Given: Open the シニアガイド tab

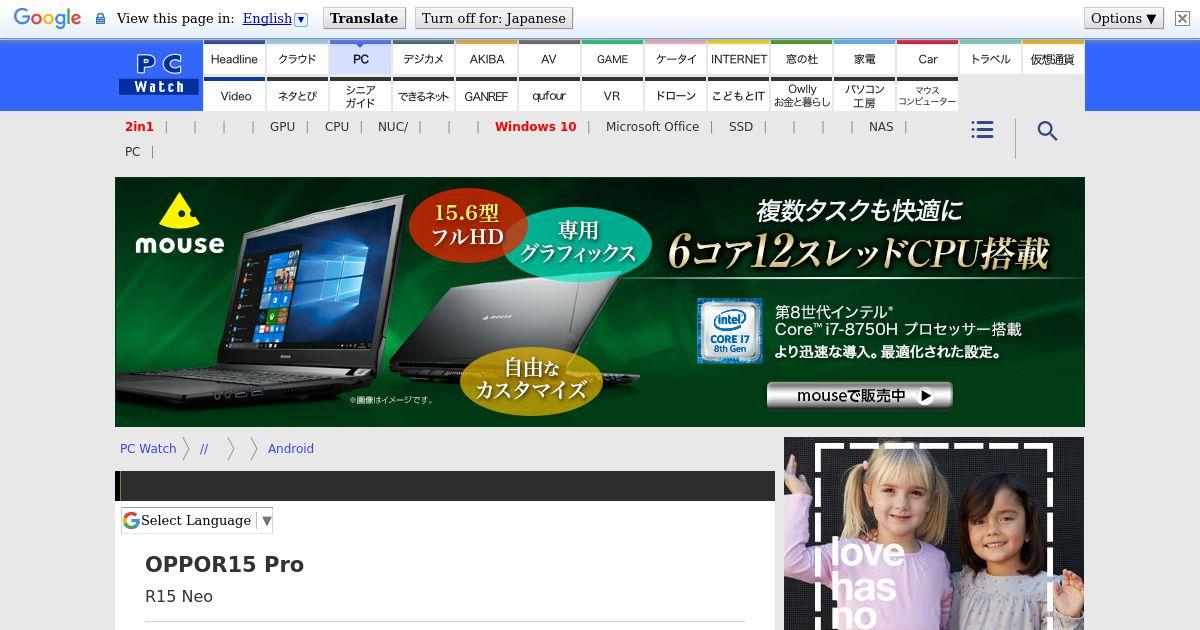Looking at the screenshot, I should (x=360, y=95).
